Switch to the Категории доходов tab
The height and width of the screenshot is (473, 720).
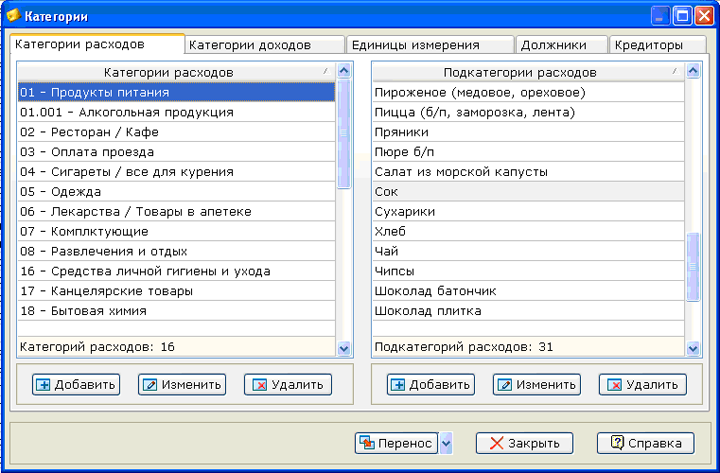tap(265, 45)
